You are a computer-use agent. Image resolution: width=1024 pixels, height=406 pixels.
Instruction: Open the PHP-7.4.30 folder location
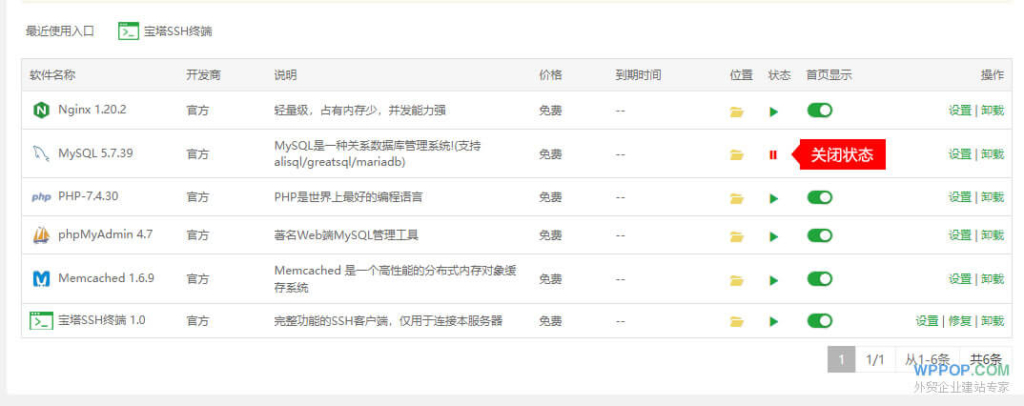(x=737, y=198)
